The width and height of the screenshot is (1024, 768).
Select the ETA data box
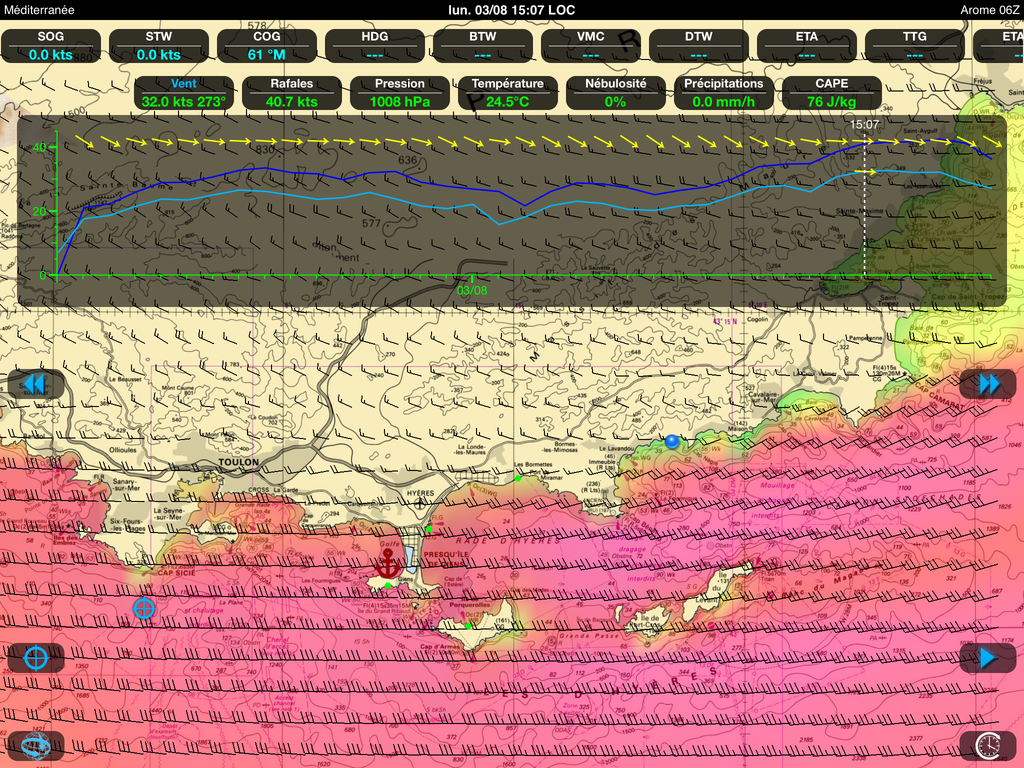tap(807, 46)
